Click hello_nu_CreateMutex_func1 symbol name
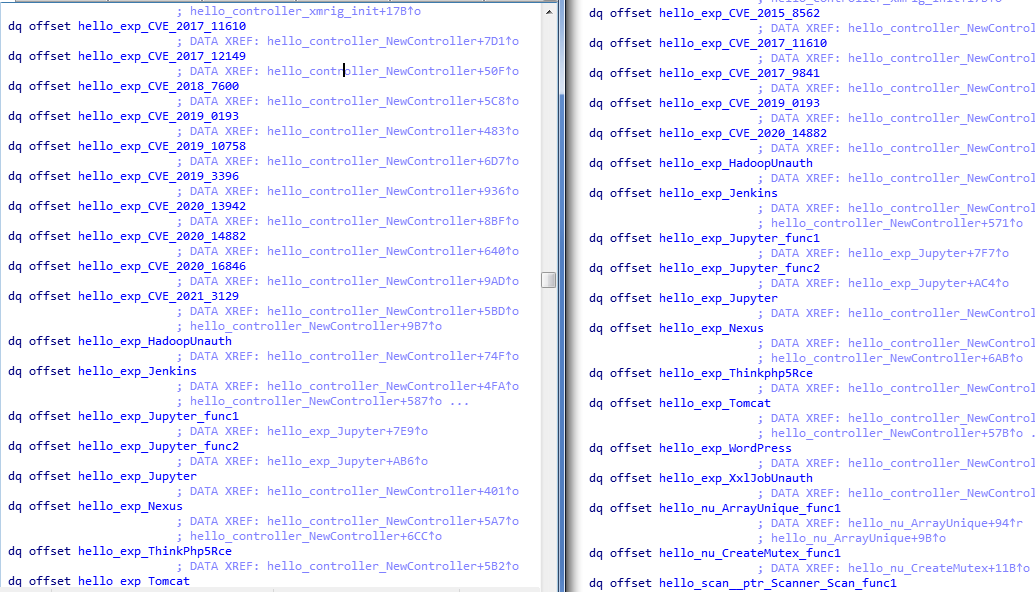Screen dimensions: 1035x592 point(750,553)
